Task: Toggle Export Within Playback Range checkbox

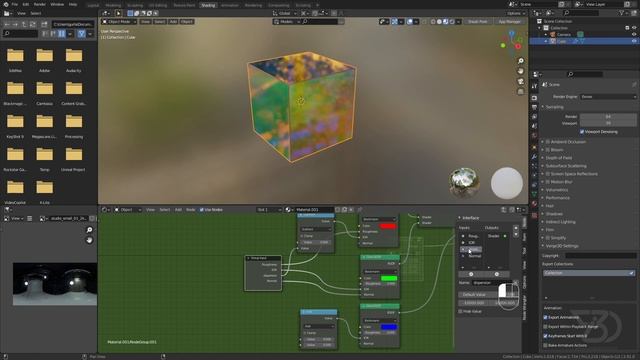Action: 545,327
